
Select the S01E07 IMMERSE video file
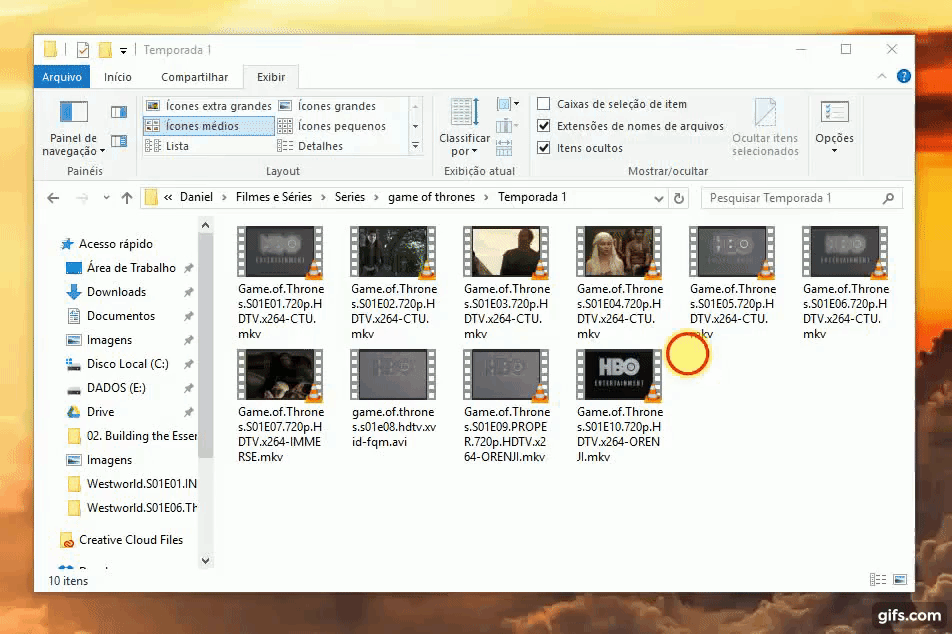click(280, 406)
